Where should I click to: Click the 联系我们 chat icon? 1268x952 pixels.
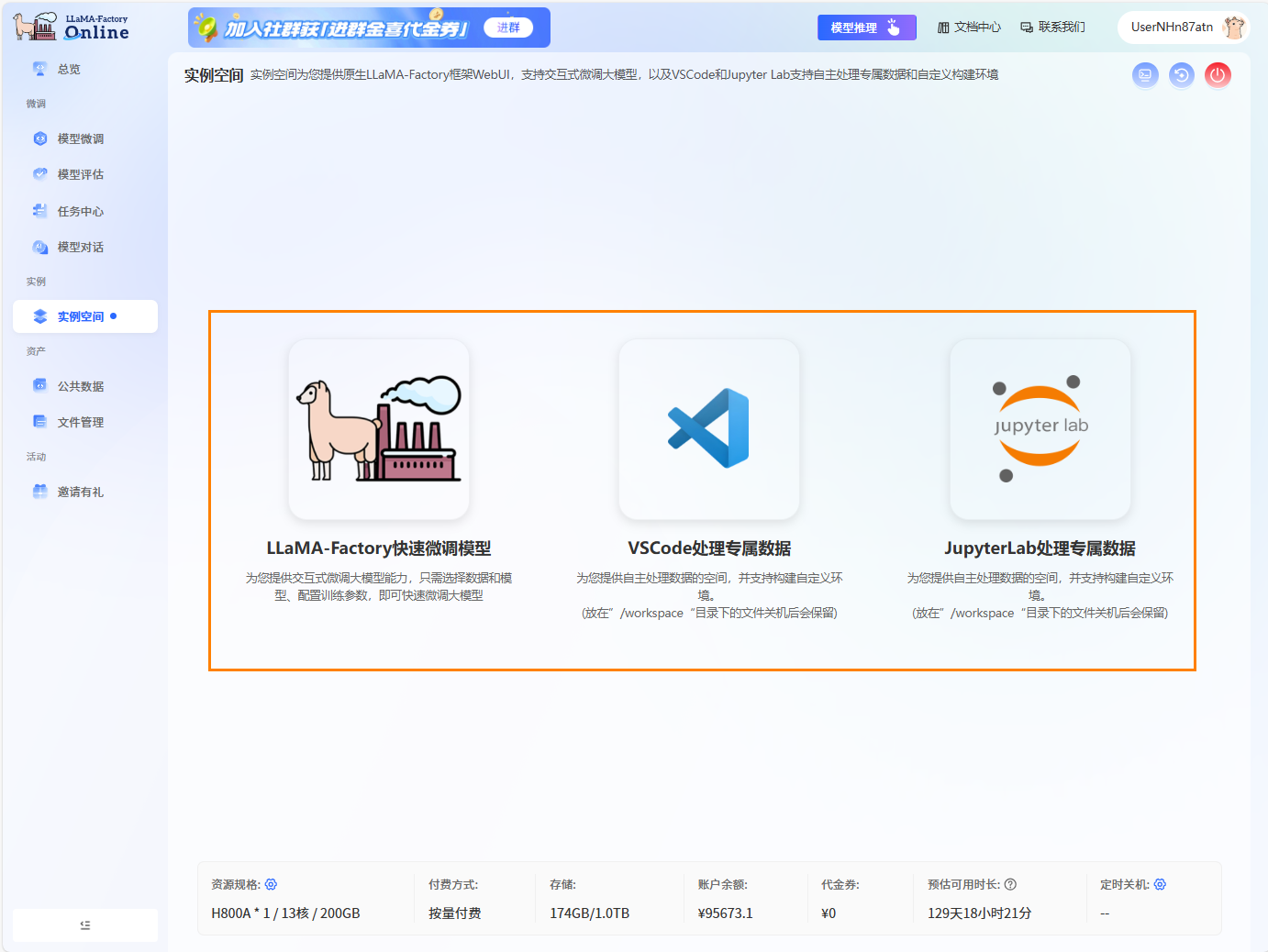(1026, 27)
